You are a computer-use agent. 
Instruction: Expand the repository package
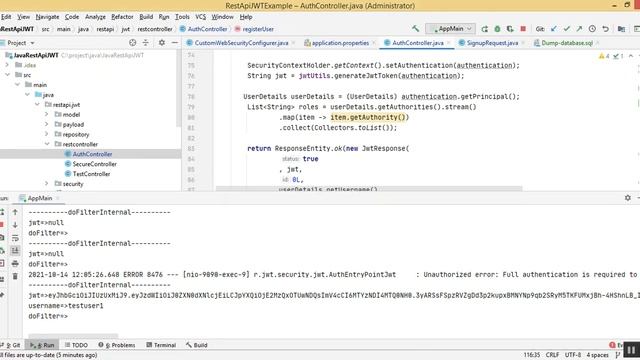click(47, 134)
